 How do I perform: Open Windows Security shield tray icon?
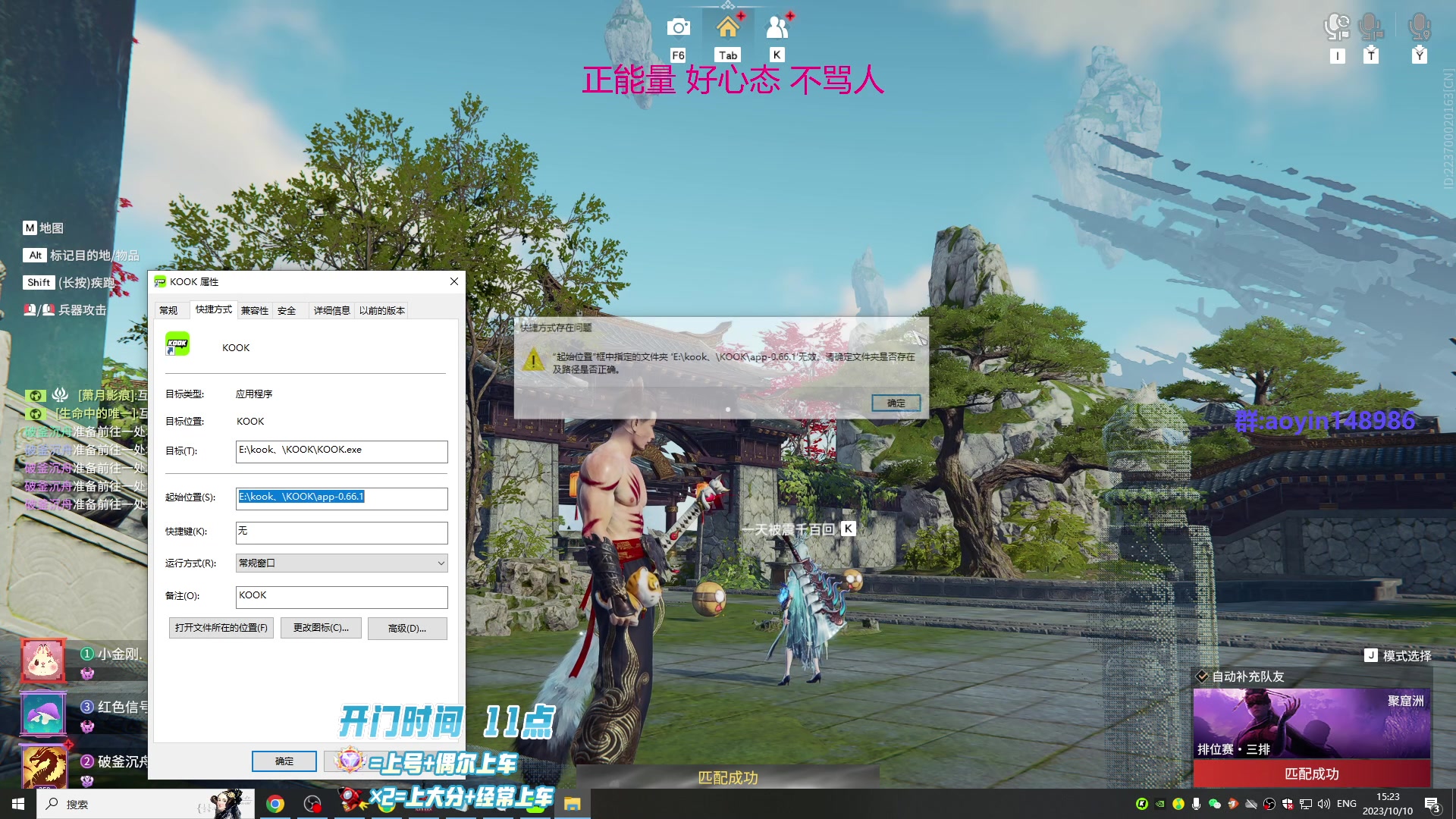click(1288, 804)
